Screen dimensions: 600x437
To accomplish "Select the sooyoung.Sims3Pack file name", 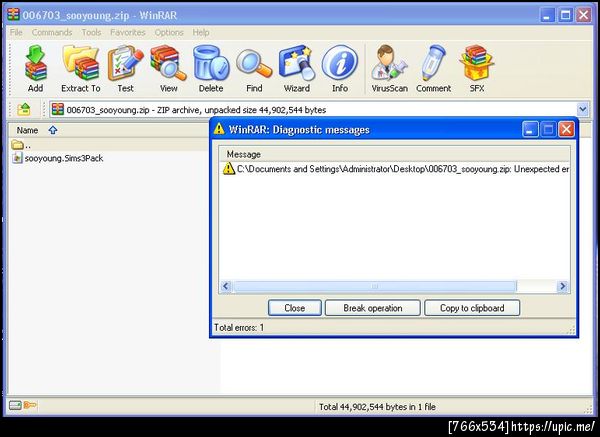I will [64, 158].
